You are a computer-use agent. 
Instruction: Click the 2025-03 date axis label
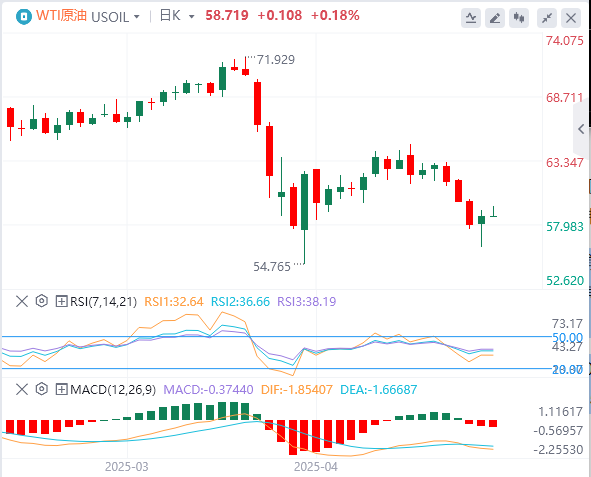point(127,467)
